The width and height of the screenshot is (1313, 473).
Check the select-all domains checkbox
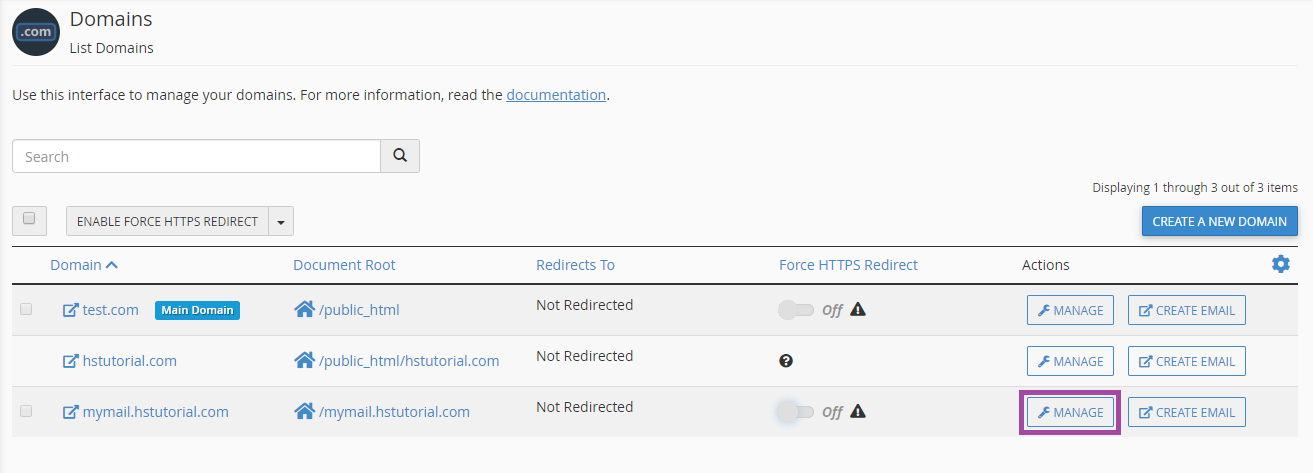pyautogui.click(x=29, y=219)
